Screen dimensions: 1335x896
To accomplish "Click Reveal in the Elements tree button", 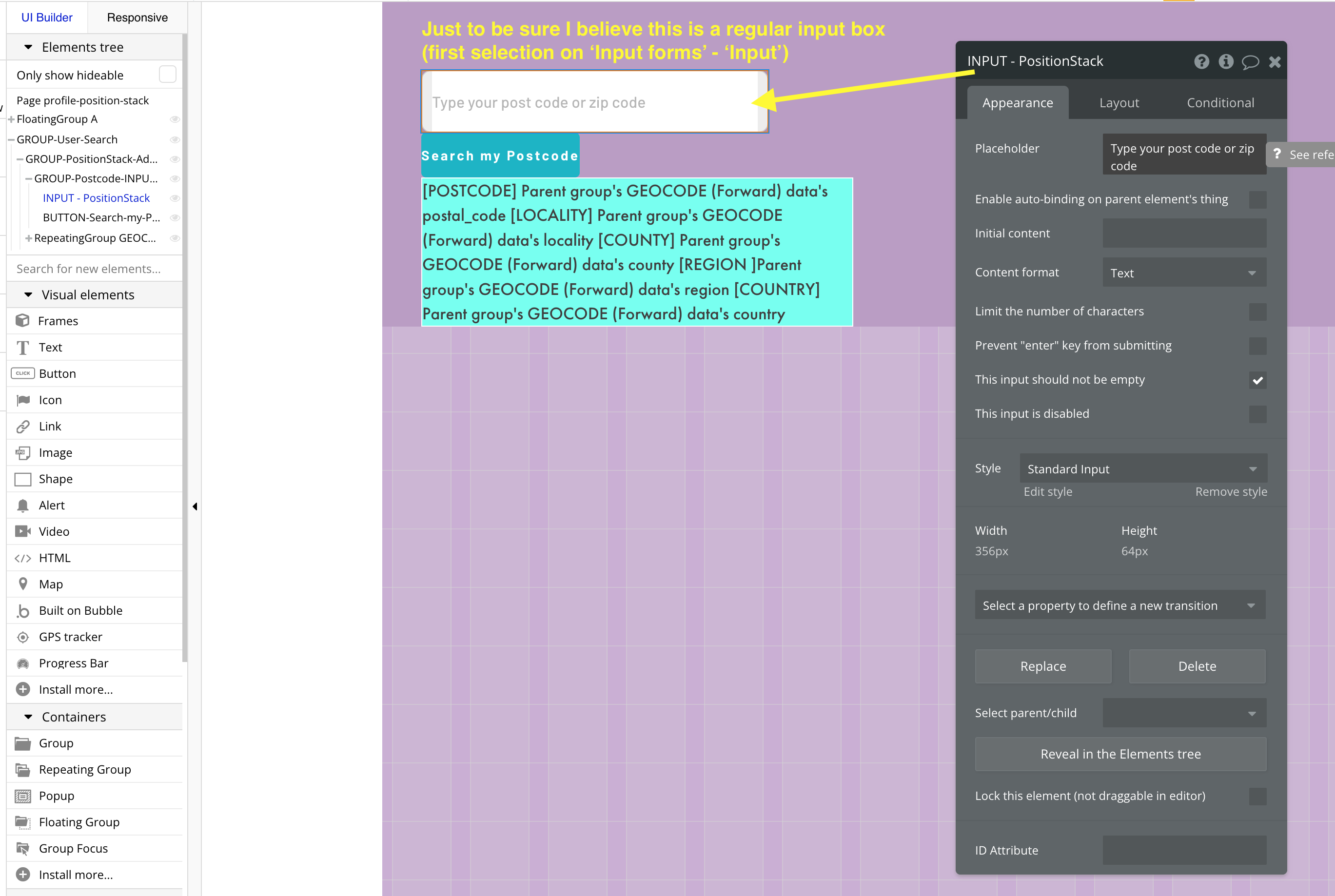I will coord(1120,754).
